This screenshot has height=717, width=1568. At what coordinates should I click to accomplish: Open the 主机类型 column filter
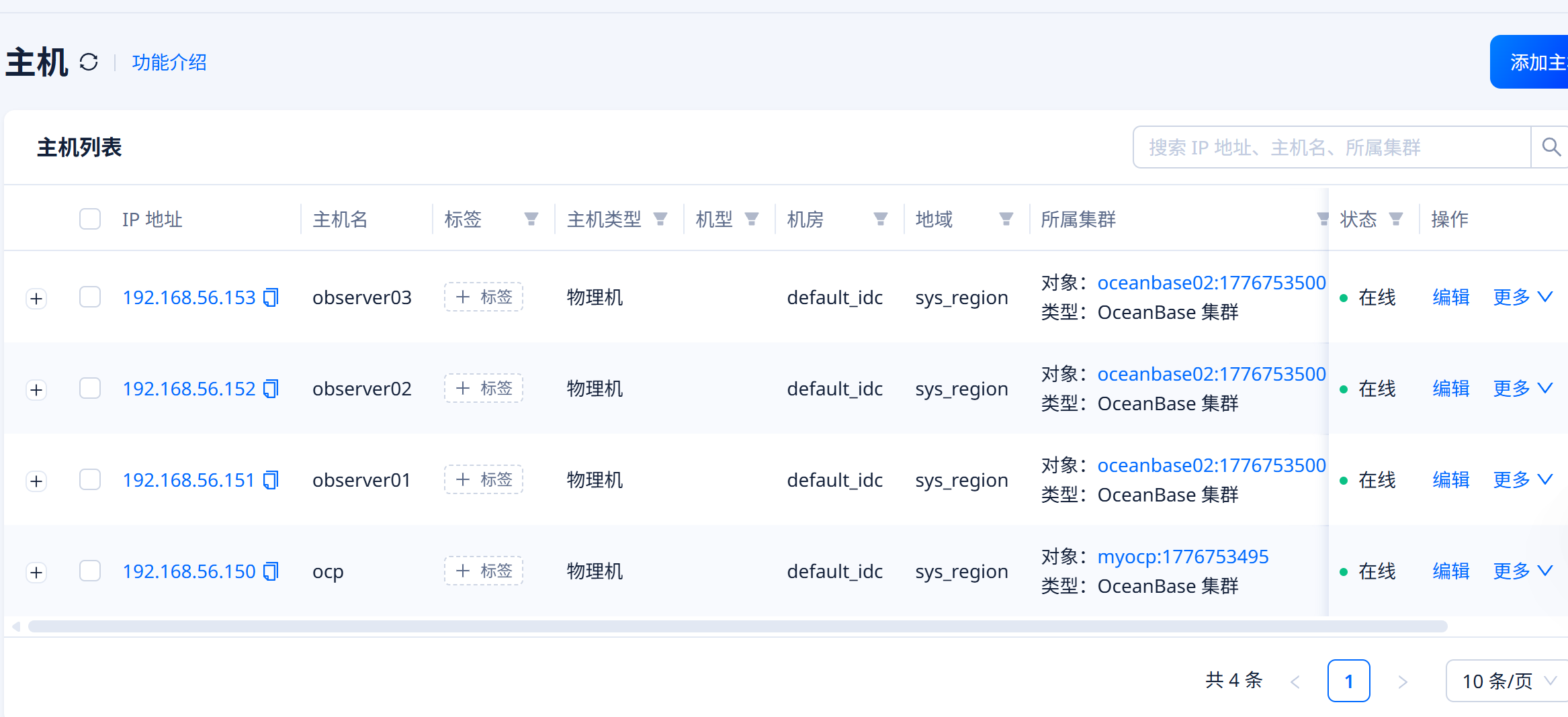660,219
